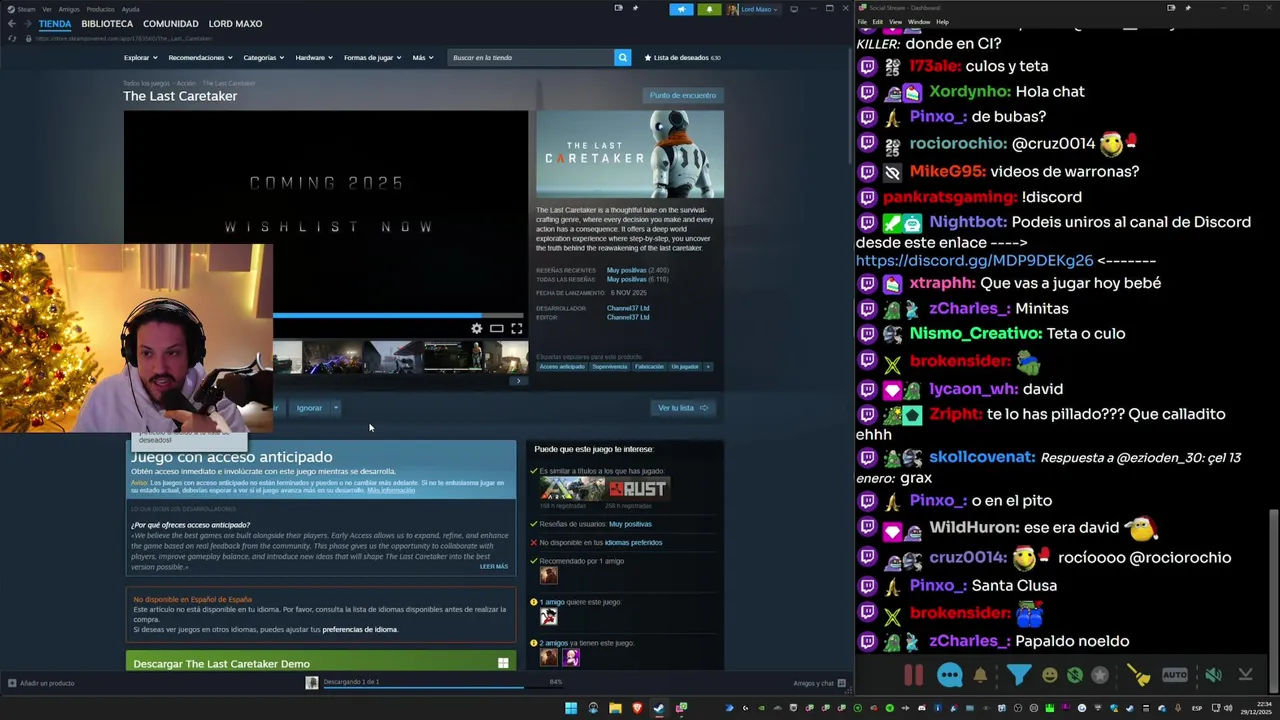Click the smiley emoji icon in Social Stream
The width and height of the screenshot is (1280, 720).
(1049, 675)
